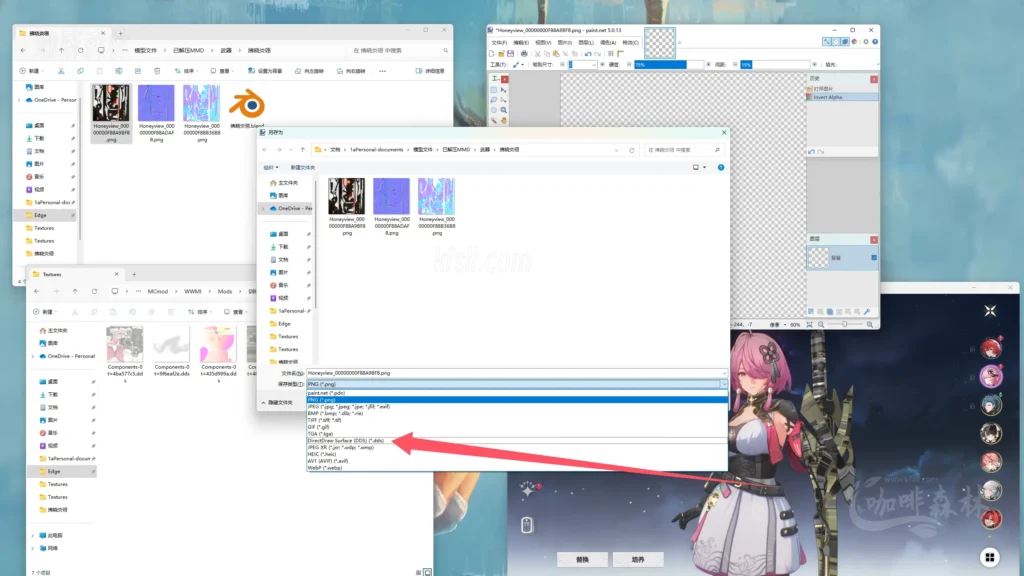Viewport: 1024px width, 576px height.
Task: Open the Blender file thumbnail
Action: coord(246,110)
